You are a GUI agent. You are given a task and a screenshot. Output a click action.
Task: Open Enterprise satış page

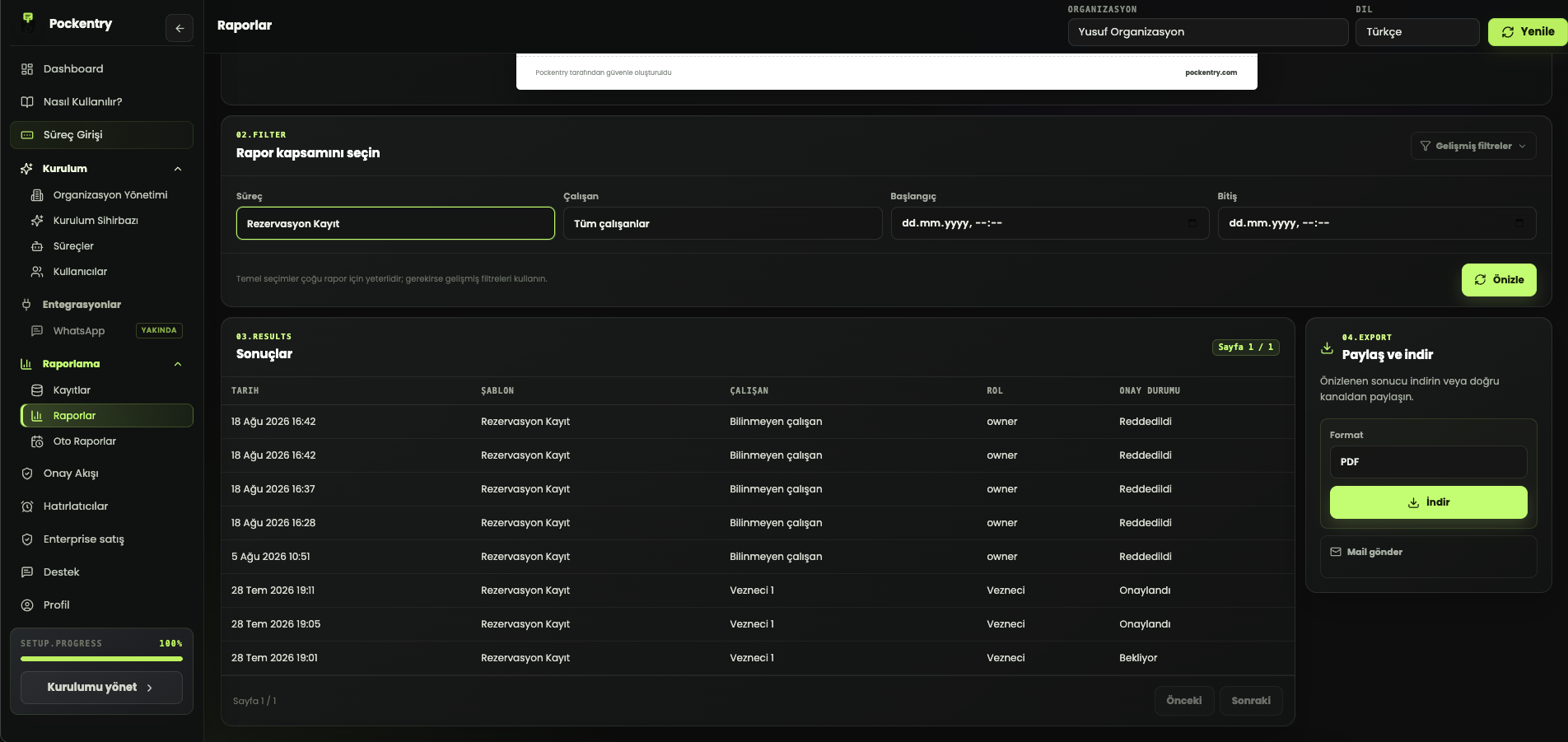pos(101,539)
